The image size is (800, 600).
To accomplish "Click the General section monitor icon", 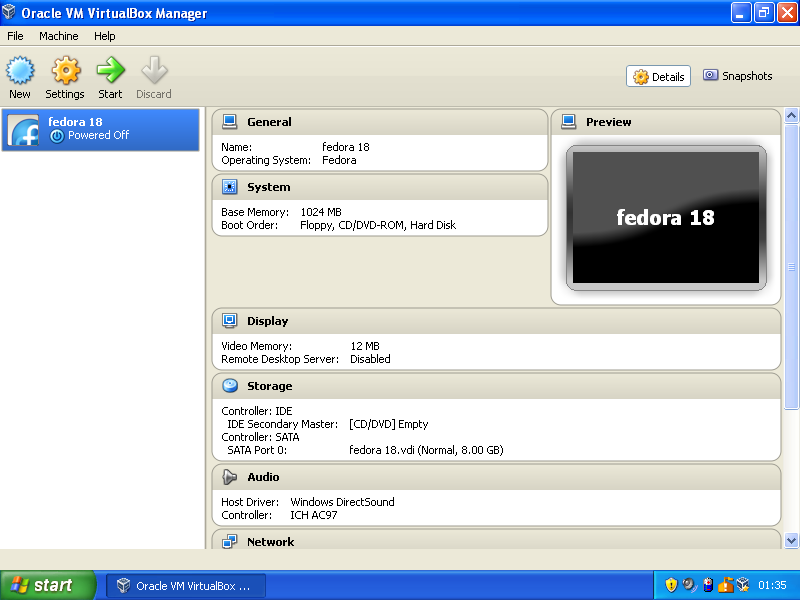I will coord(230,122).
